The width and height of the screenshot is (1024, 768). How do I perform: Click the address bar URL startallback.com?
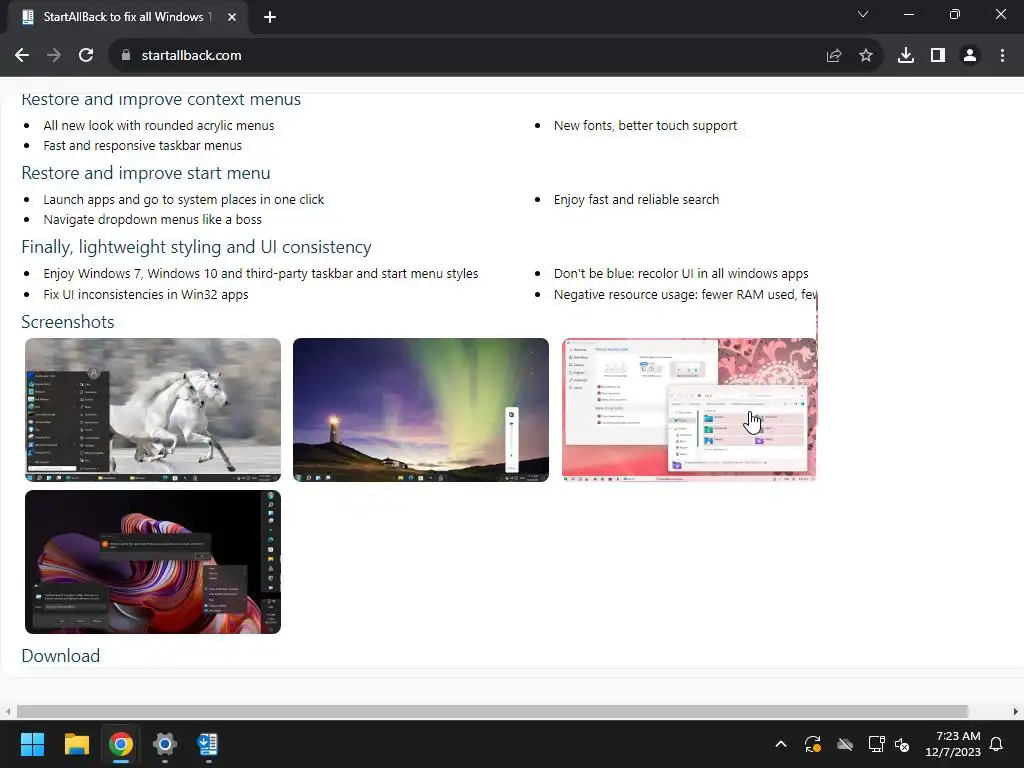191,56
